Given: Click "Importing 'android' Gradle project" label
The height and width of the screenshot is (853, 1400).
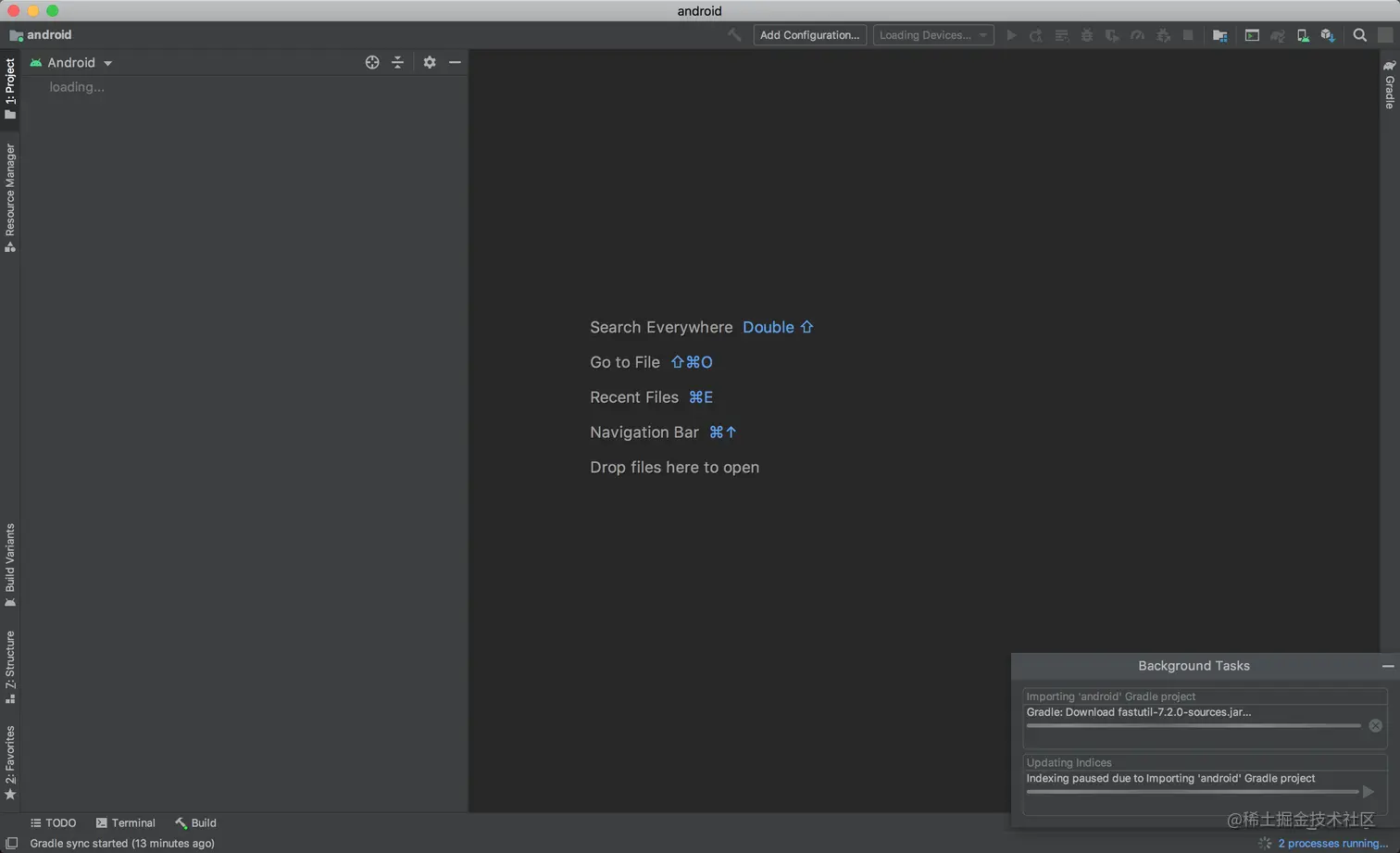Looking at the screenshot, I should point(1110,696).
